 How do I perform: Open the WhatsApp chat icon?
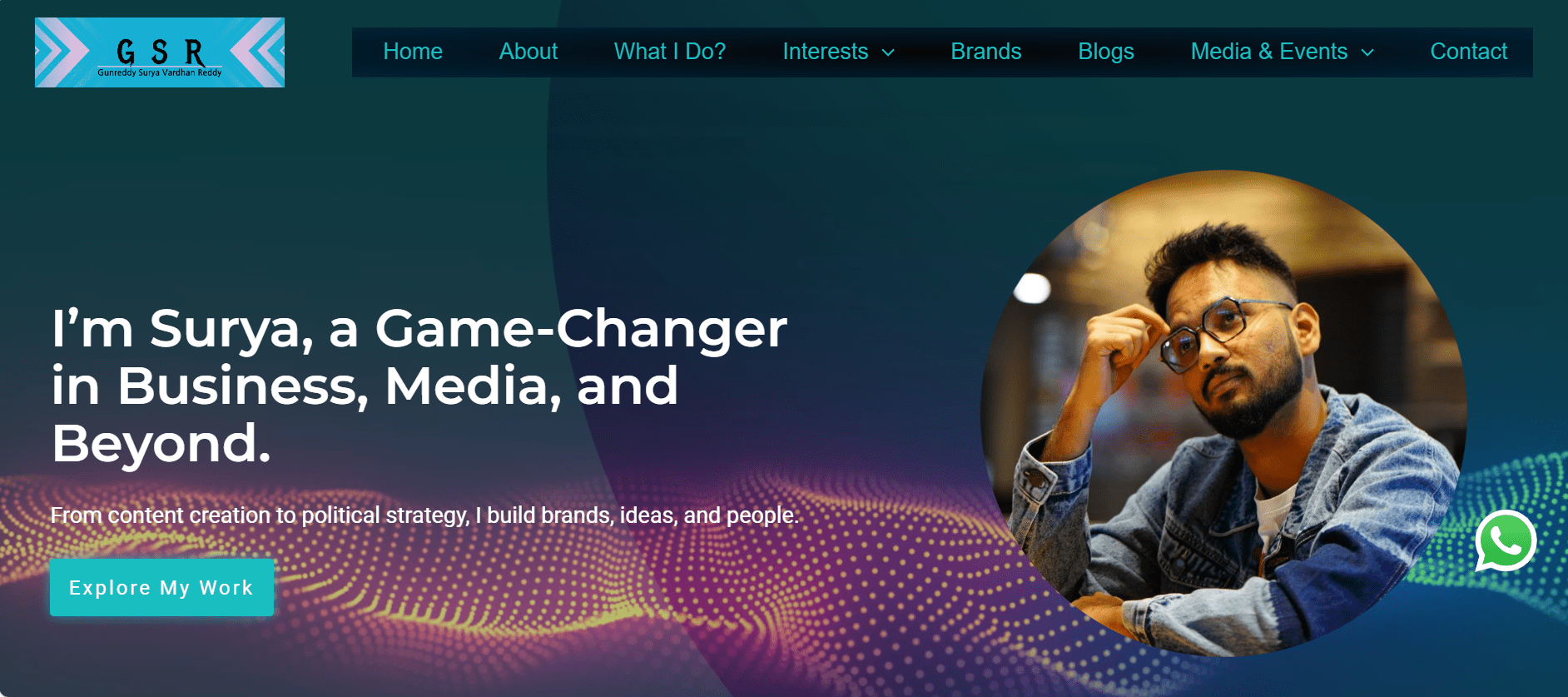pyautogui.click(x=1506, y=541)
